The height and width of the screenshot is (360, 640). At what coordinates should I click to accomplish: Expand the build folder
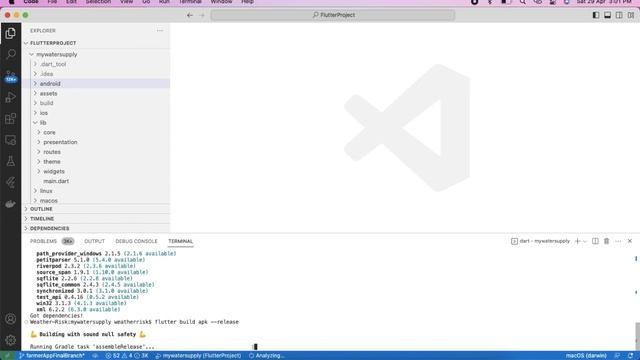coord(96,103)
